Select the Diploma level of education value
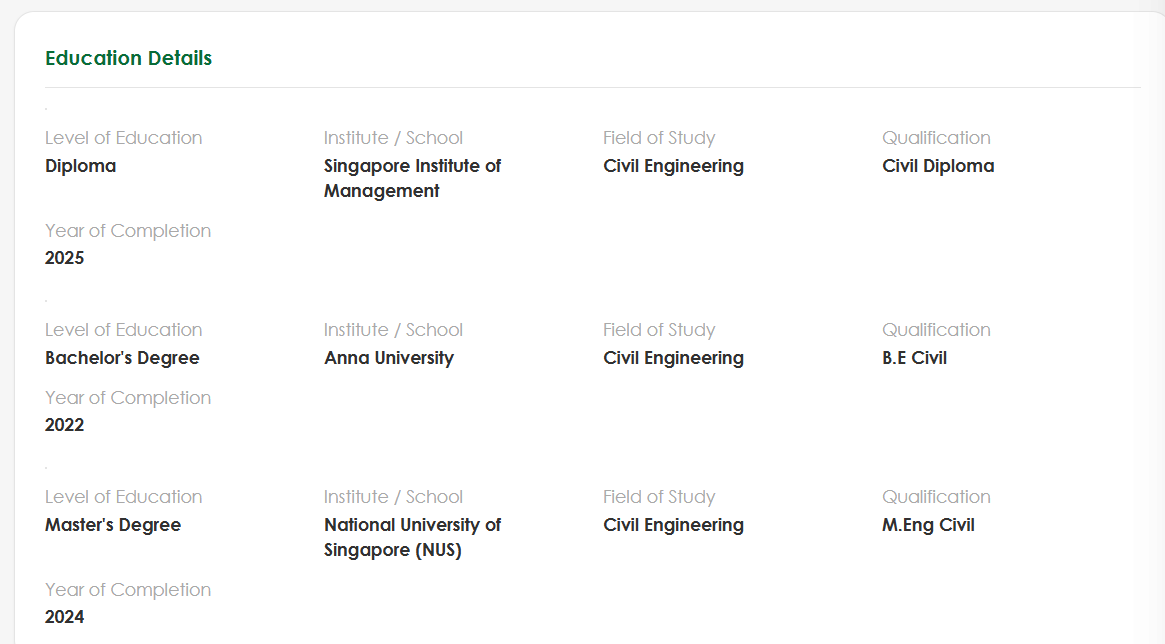This screenshot has width=1165, height=644. pos(80,166)
